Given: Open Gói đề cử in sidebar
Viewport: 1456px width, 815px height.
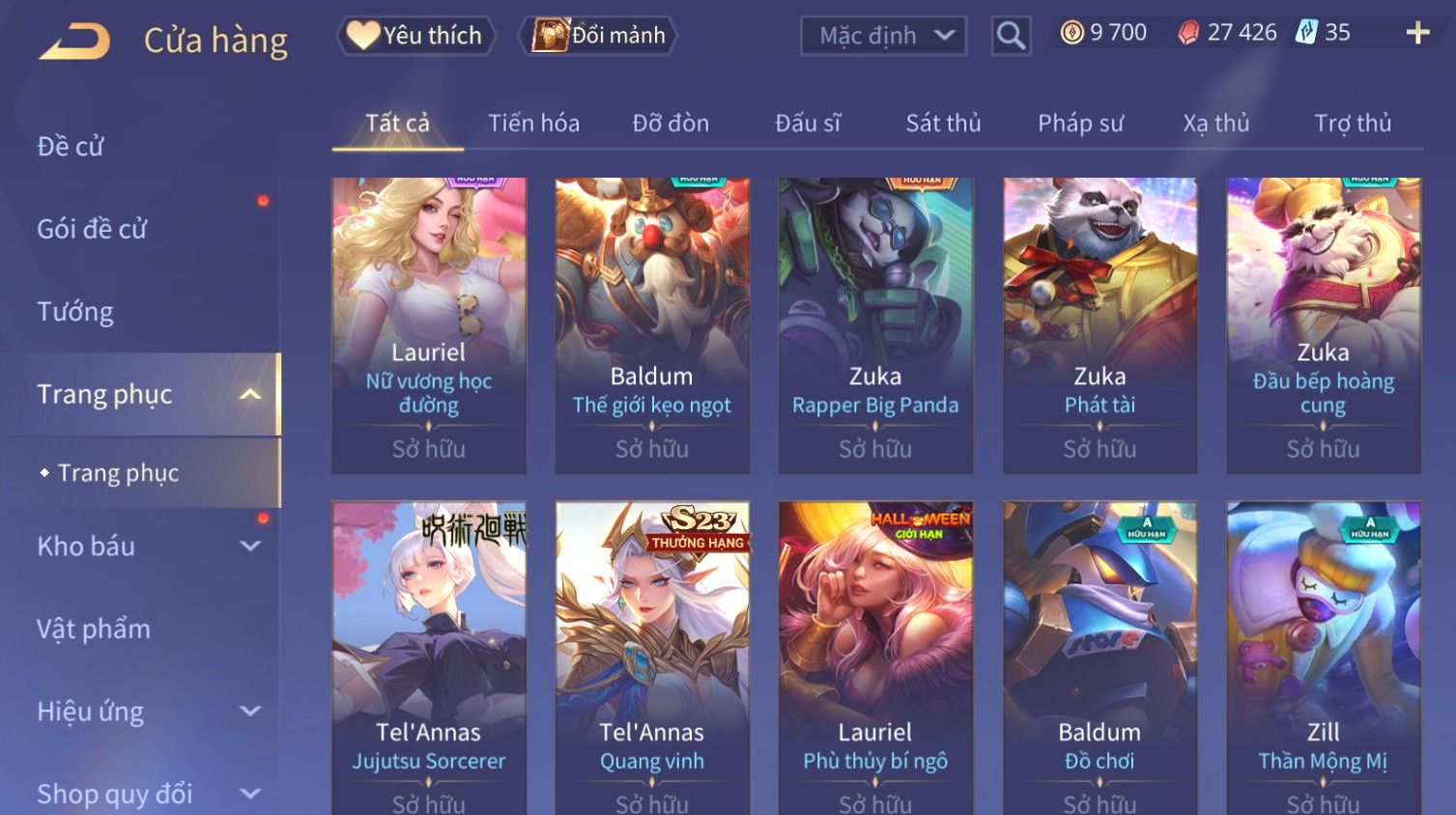Looking at the screenshot, I should pyautogui.click(x=92, y=229).
